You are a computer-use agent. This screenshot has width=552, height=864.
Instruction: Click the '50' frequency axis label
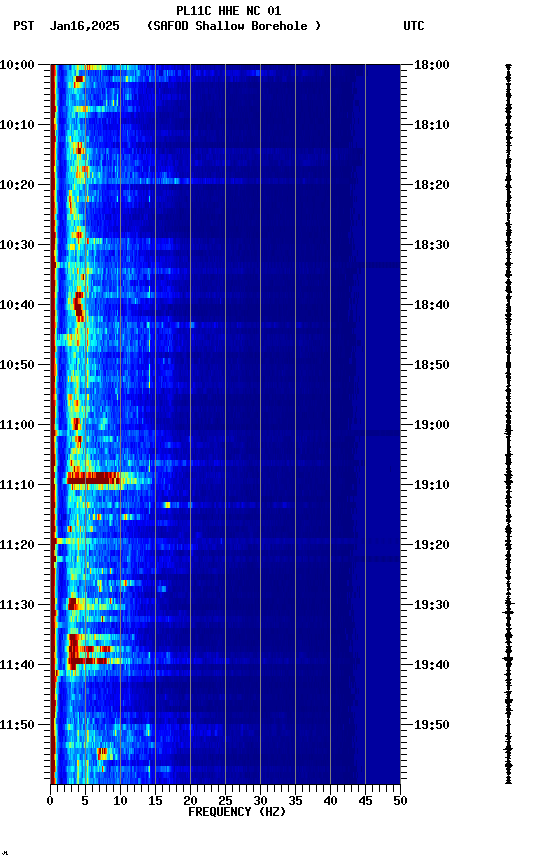(x=400, y=801)
